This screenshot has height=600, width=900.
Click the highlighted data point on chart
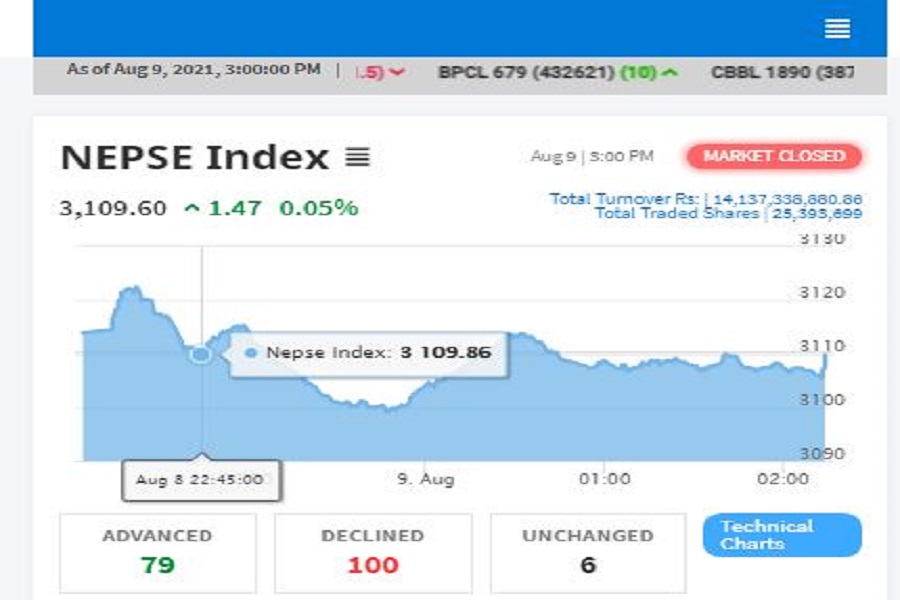point(200,354)
